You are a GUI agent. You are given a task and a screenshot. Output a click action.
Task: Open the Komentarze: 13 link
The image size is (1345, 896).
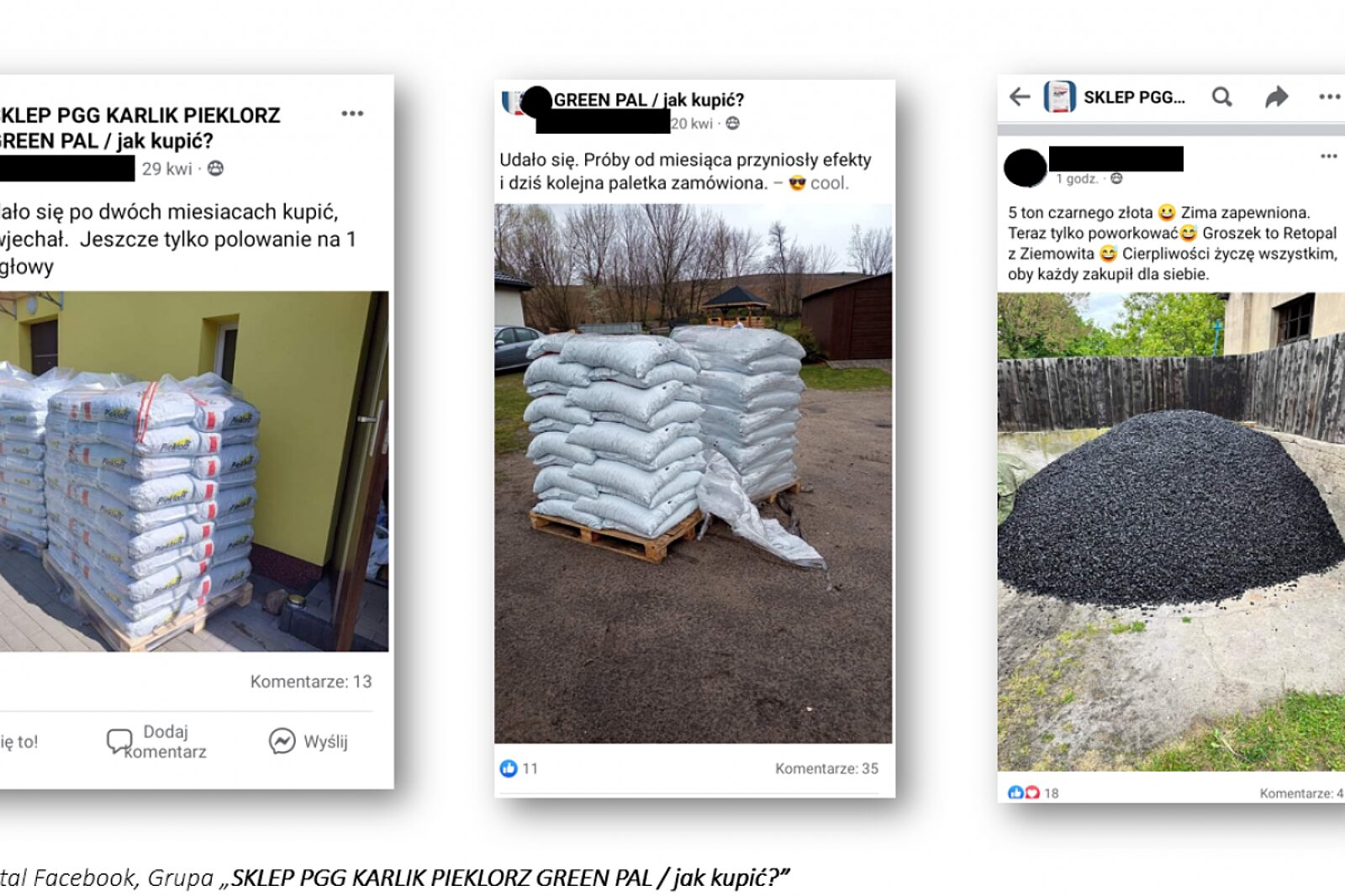click(311, 681)
